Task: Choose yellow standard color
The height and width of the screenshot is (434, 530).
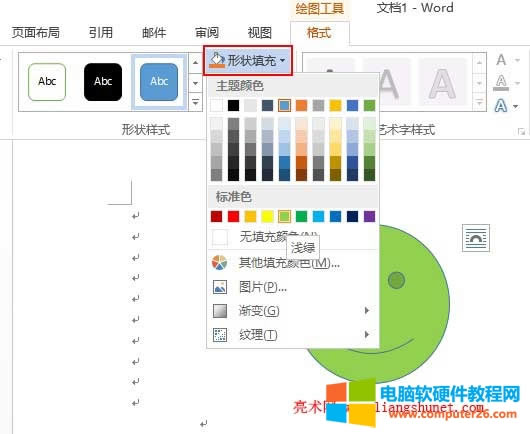Action: [267, 216]
